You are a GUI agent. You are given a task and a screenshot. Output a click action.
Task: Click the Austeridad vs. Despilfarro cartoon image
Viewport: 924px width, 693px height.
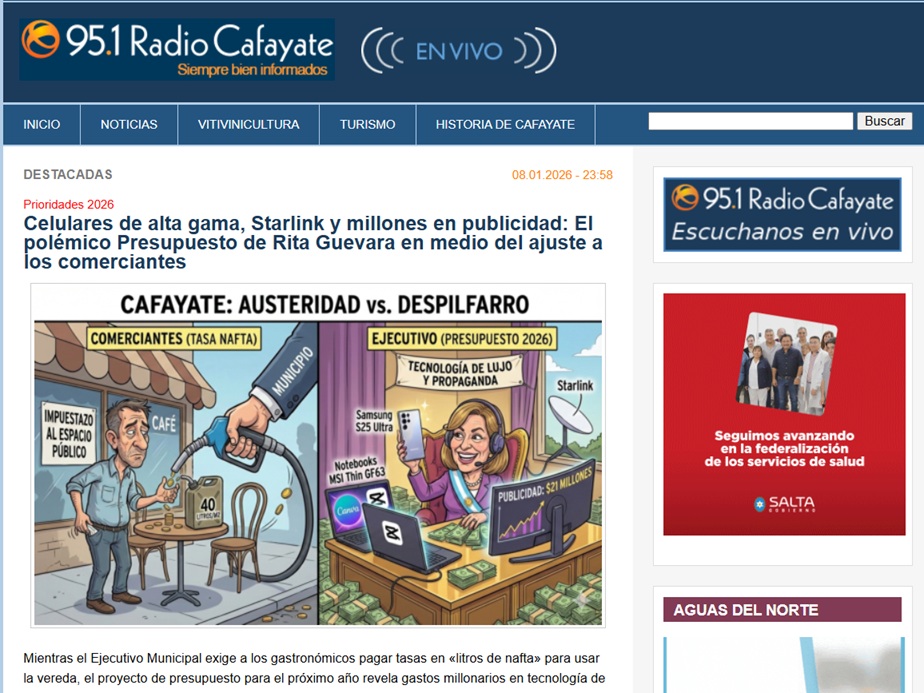[318, 455]
